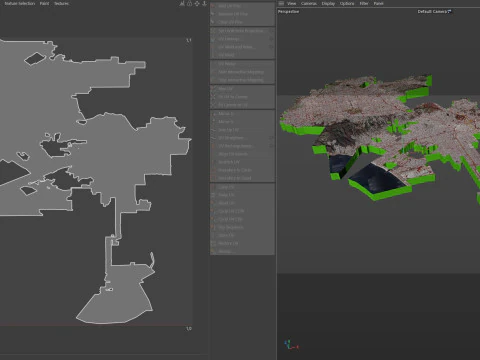Image resolution: width=480 pixels, height=360 pixels.
Task: Choose Flip Sequence entry
Action: pos(242,227)
